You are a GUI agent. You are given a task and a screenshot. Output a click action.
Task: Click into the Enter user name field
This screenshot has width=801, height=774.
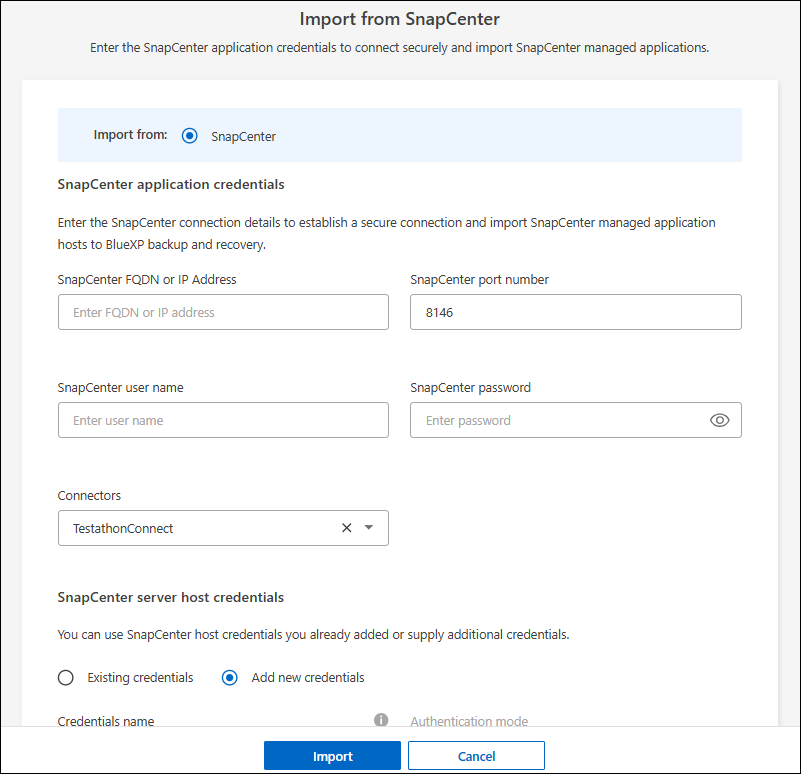[223, 420]
